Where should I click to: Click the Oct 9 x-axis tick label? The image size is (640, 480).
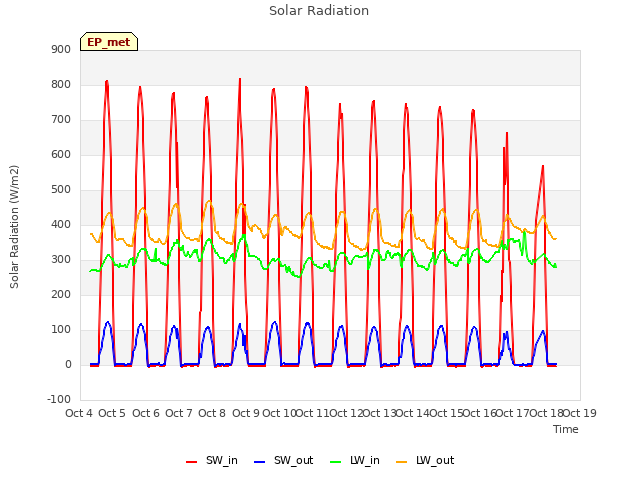click(246, 413)
